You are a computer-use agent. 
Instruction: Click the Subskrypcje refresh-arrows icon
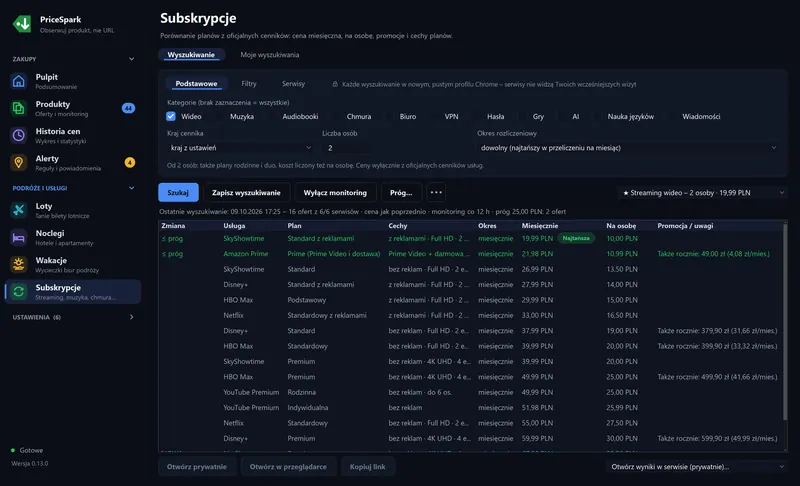pos(19,291)
